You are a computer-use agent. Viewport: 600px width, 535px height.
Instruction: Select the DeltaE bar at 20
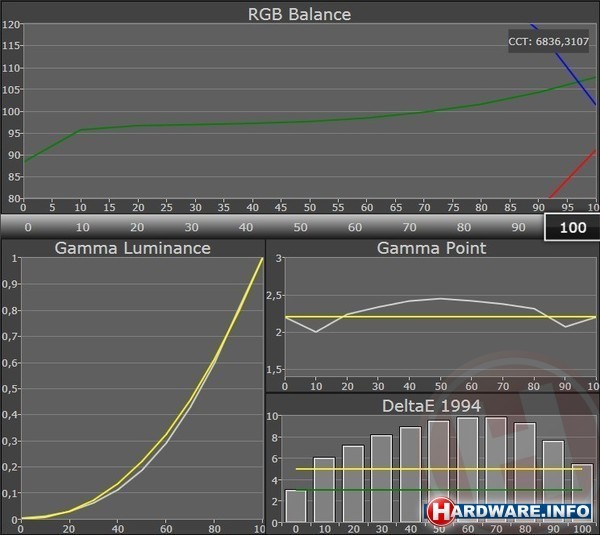pos(353,484)
